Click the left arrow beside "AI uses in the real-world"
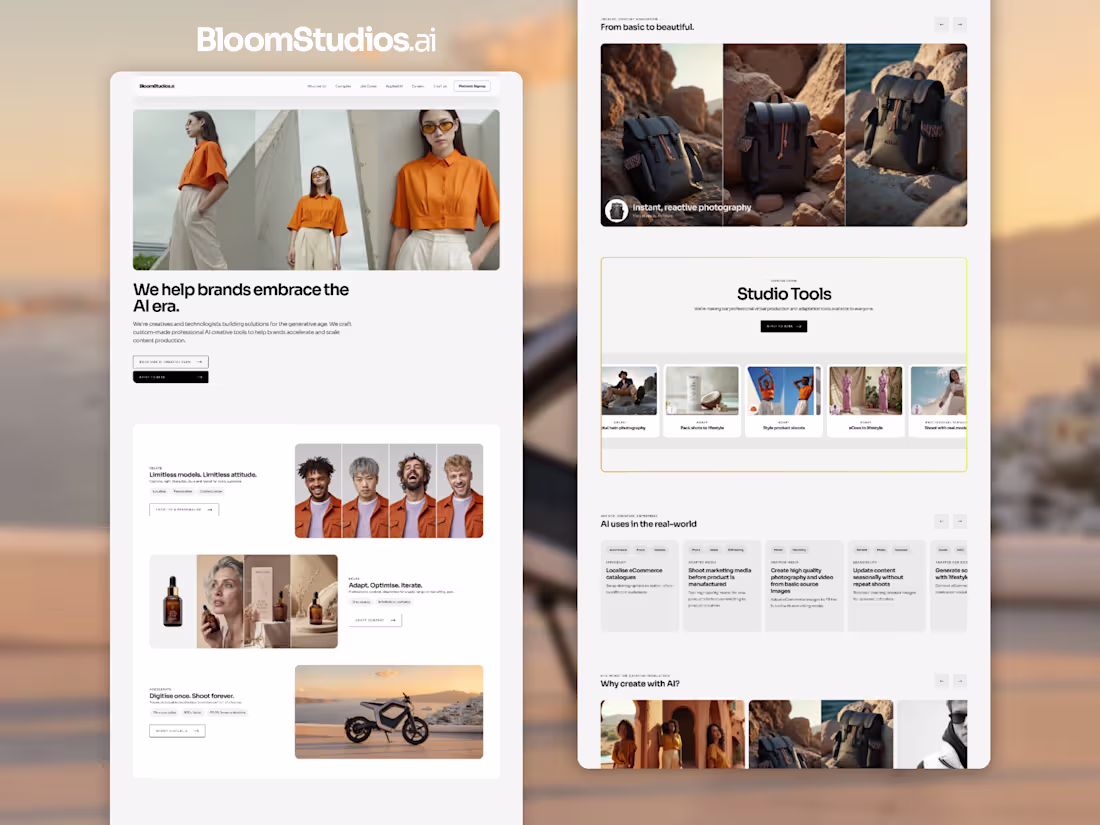 (940, 521)
